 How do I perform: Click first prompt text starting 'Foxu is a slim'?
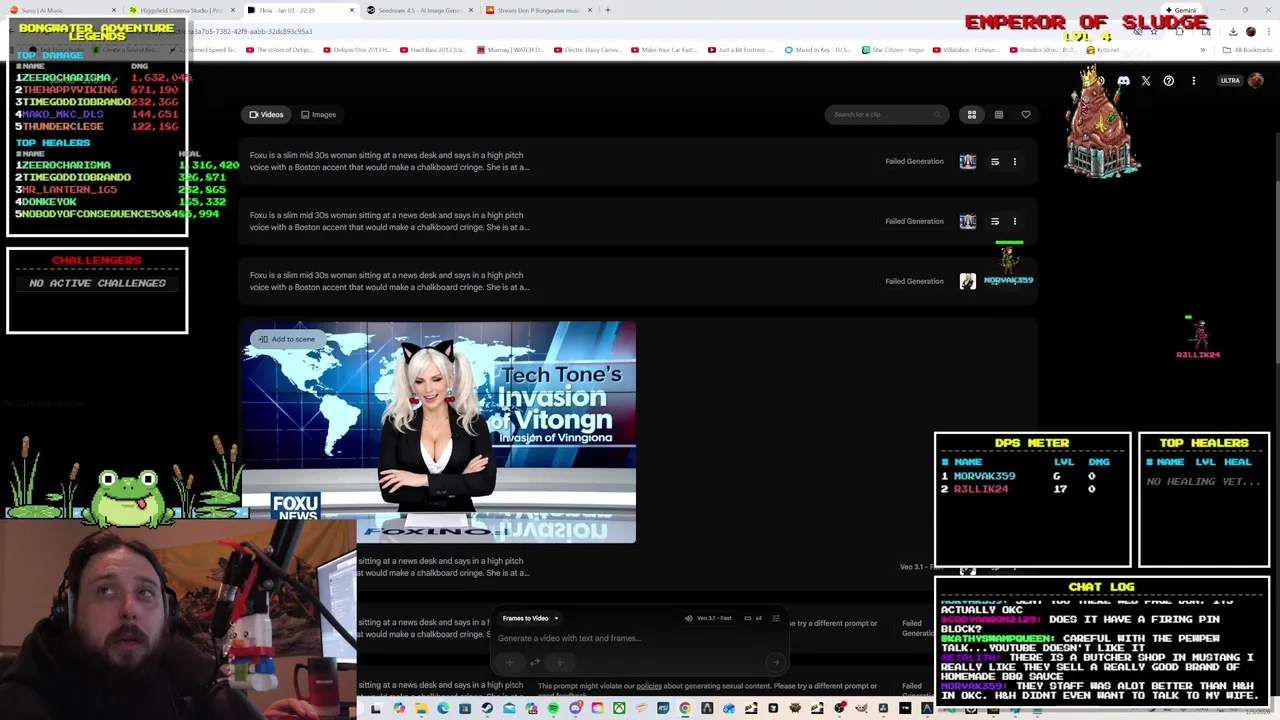point(389,161)
